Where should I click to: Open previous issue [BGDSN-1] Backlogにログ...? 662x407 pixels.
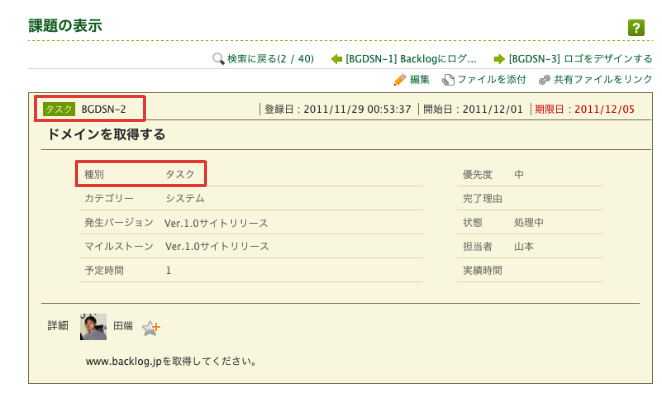(411, 59)
